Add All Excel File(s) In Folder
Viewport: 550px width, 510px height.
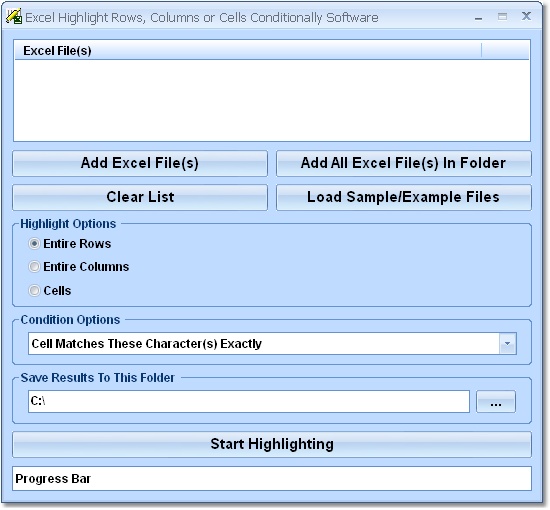(404, 163)
